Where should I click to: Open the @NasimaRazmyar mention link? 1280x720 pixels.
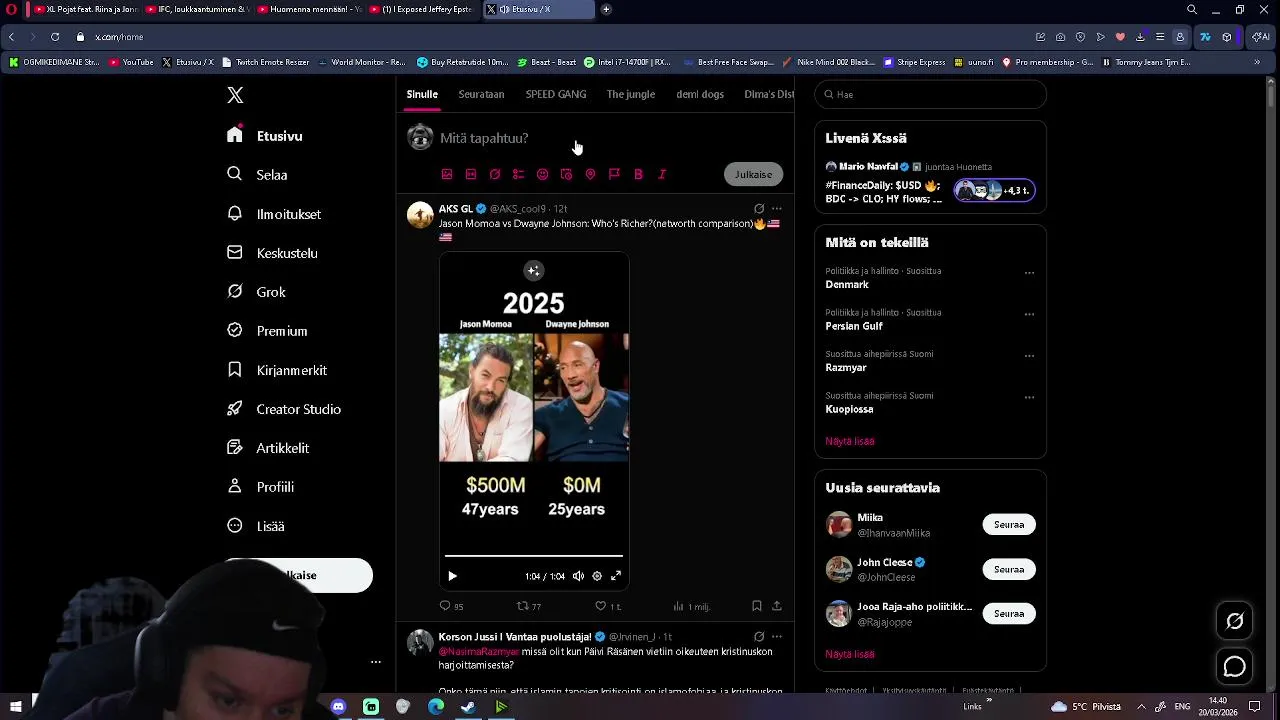pyautogui.click(x=479, y=651)
